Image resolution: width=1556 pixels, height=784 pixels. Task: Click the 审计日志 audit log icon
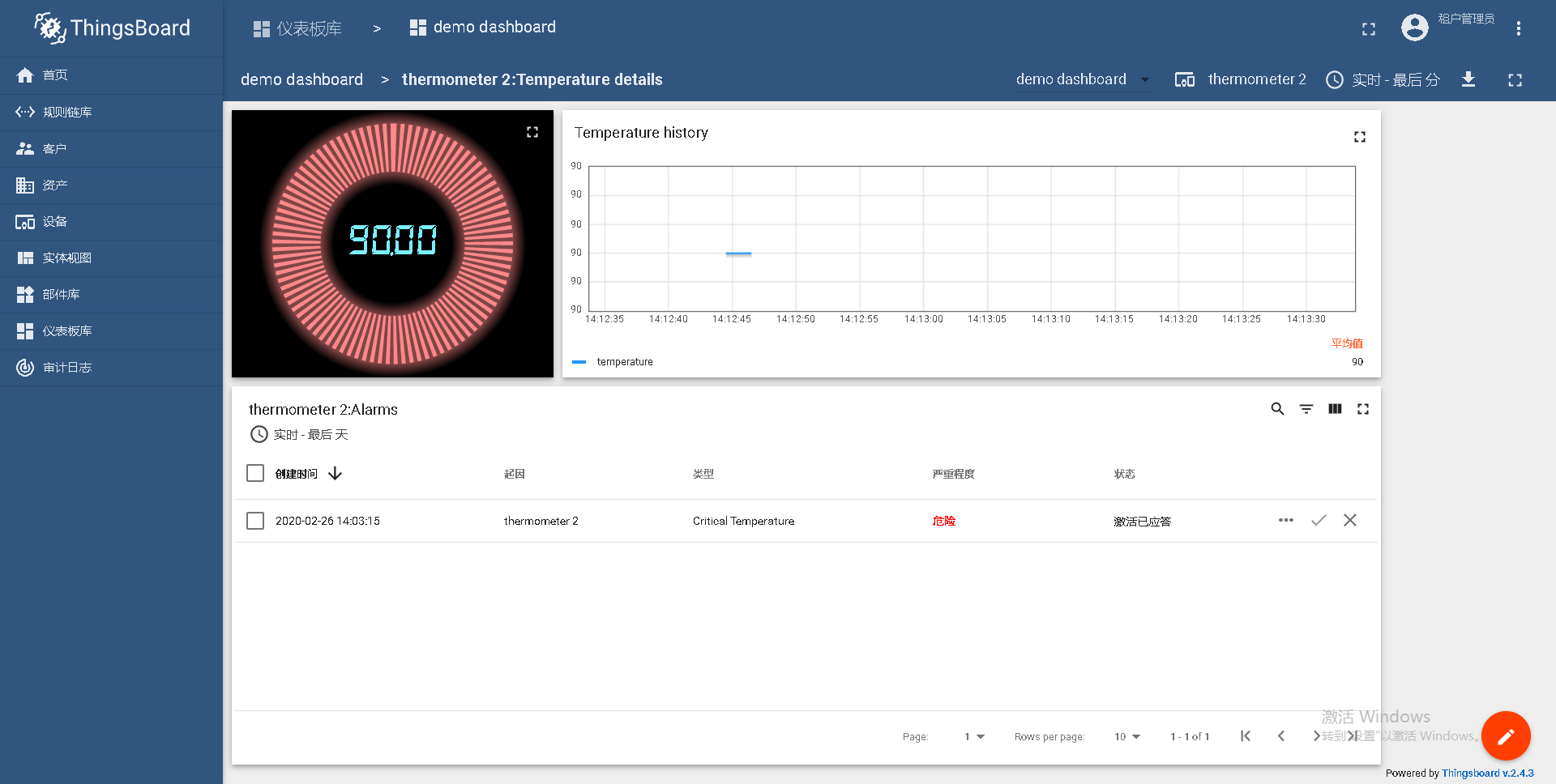(x=25, y=368)
